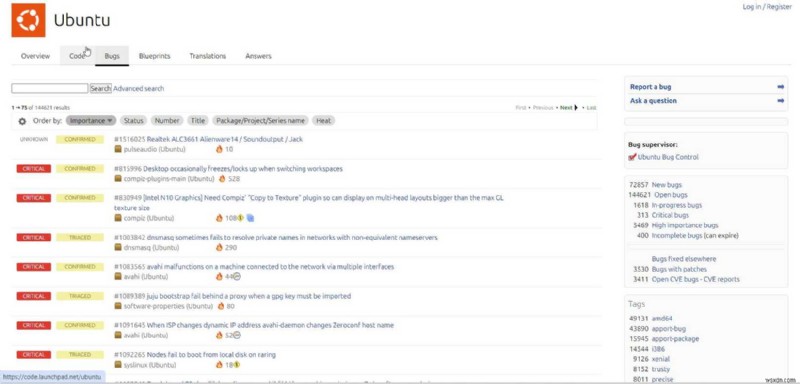The width and height of the screenshot is (800, 384).
Task: Click Log in / Register link
Action: pyautogui.click(x=767, y=7)
